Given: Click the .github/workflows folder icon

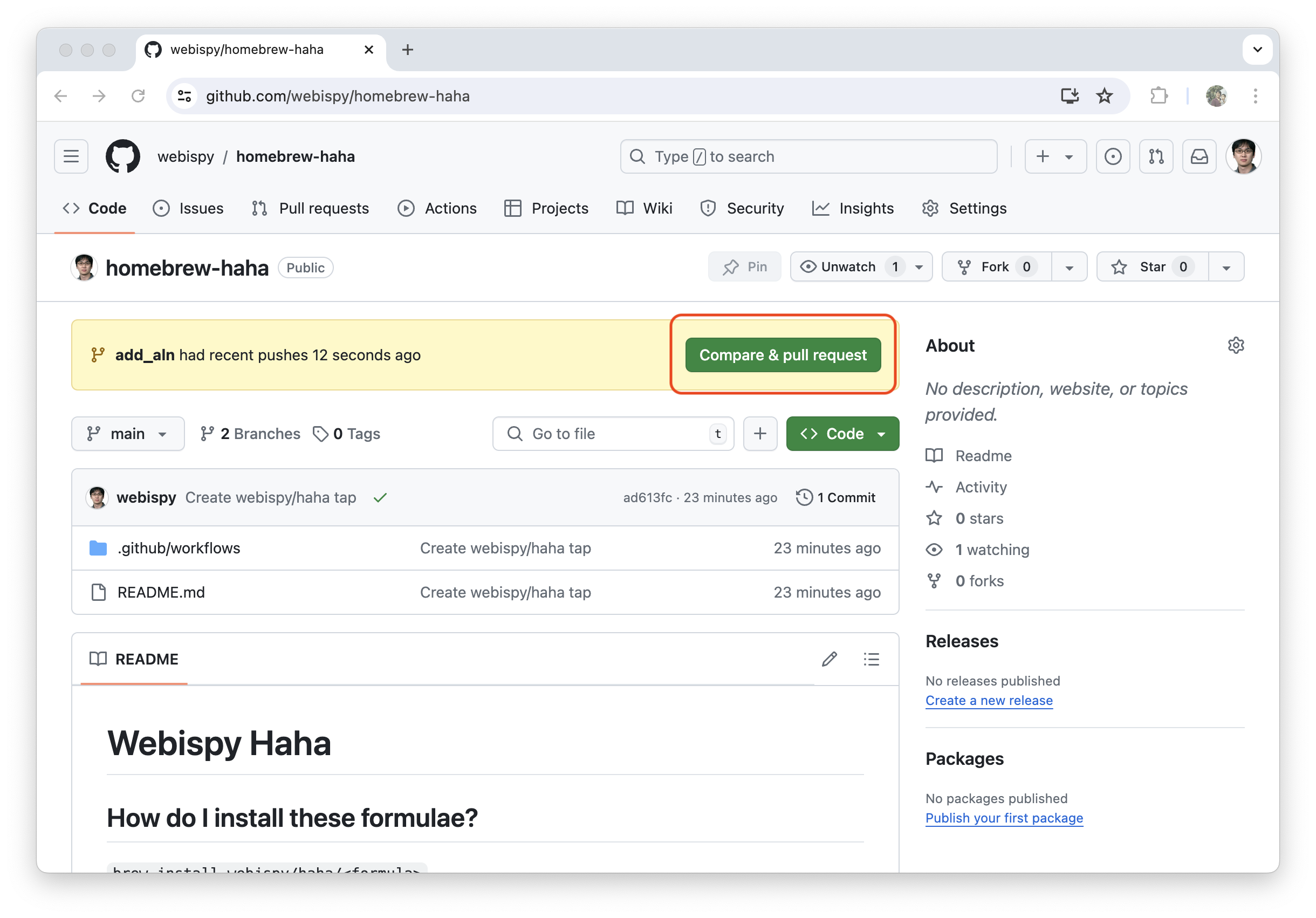Looking at the screenshot, I should 98,548.
